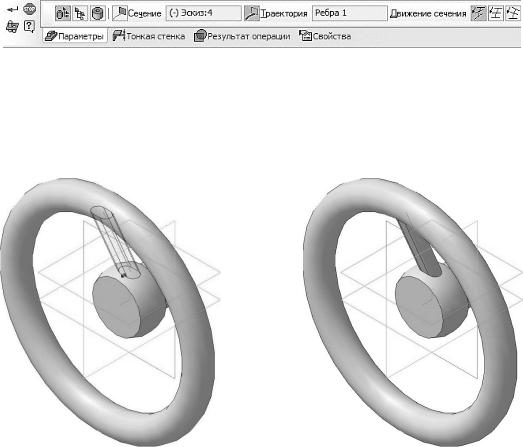Open the Тонкая стенка tab
This screenshot has width=523, height=447.
click(149, 36)
